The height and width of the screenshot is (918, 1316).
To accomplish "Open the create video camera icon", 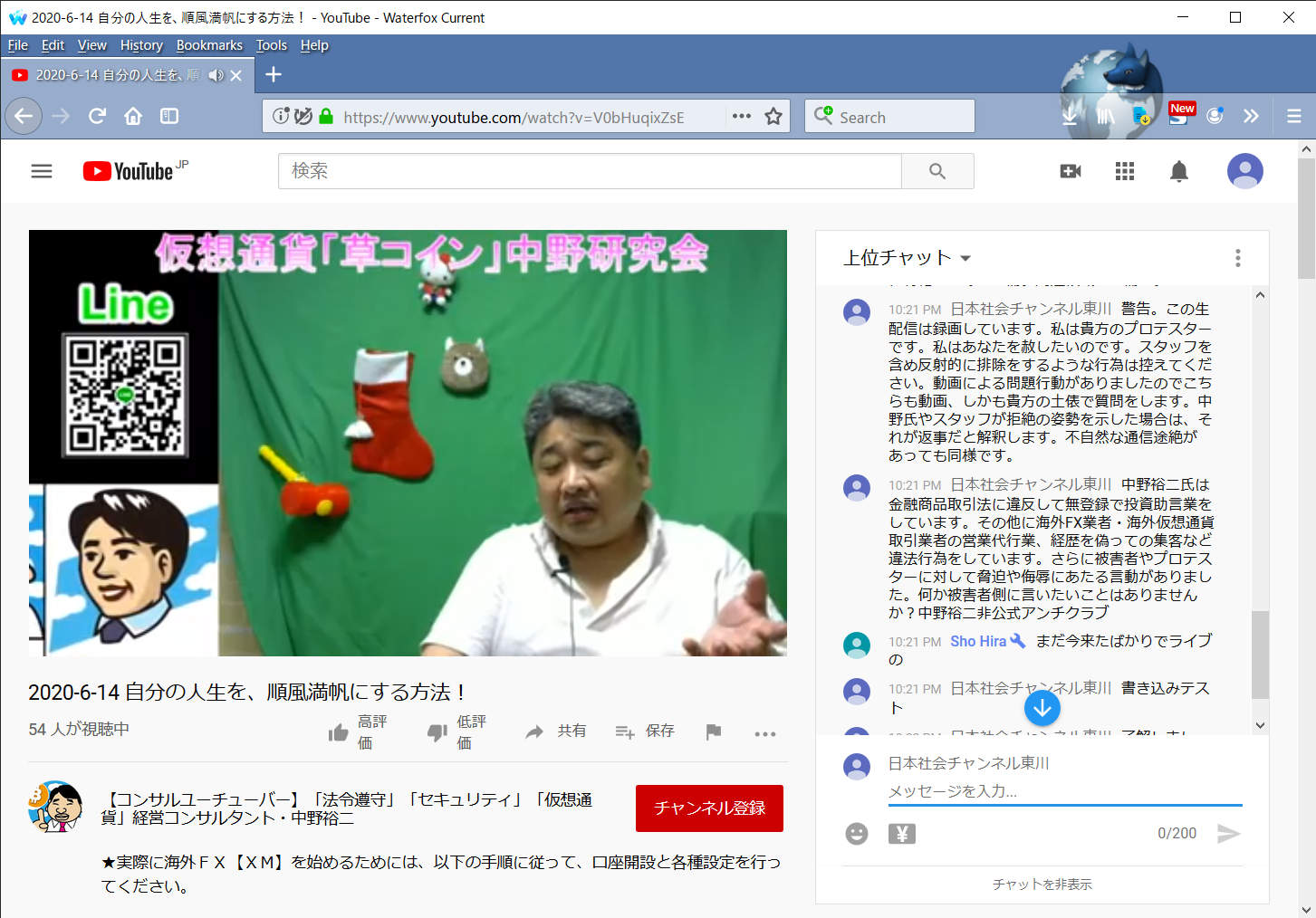I will [1071, 171].
